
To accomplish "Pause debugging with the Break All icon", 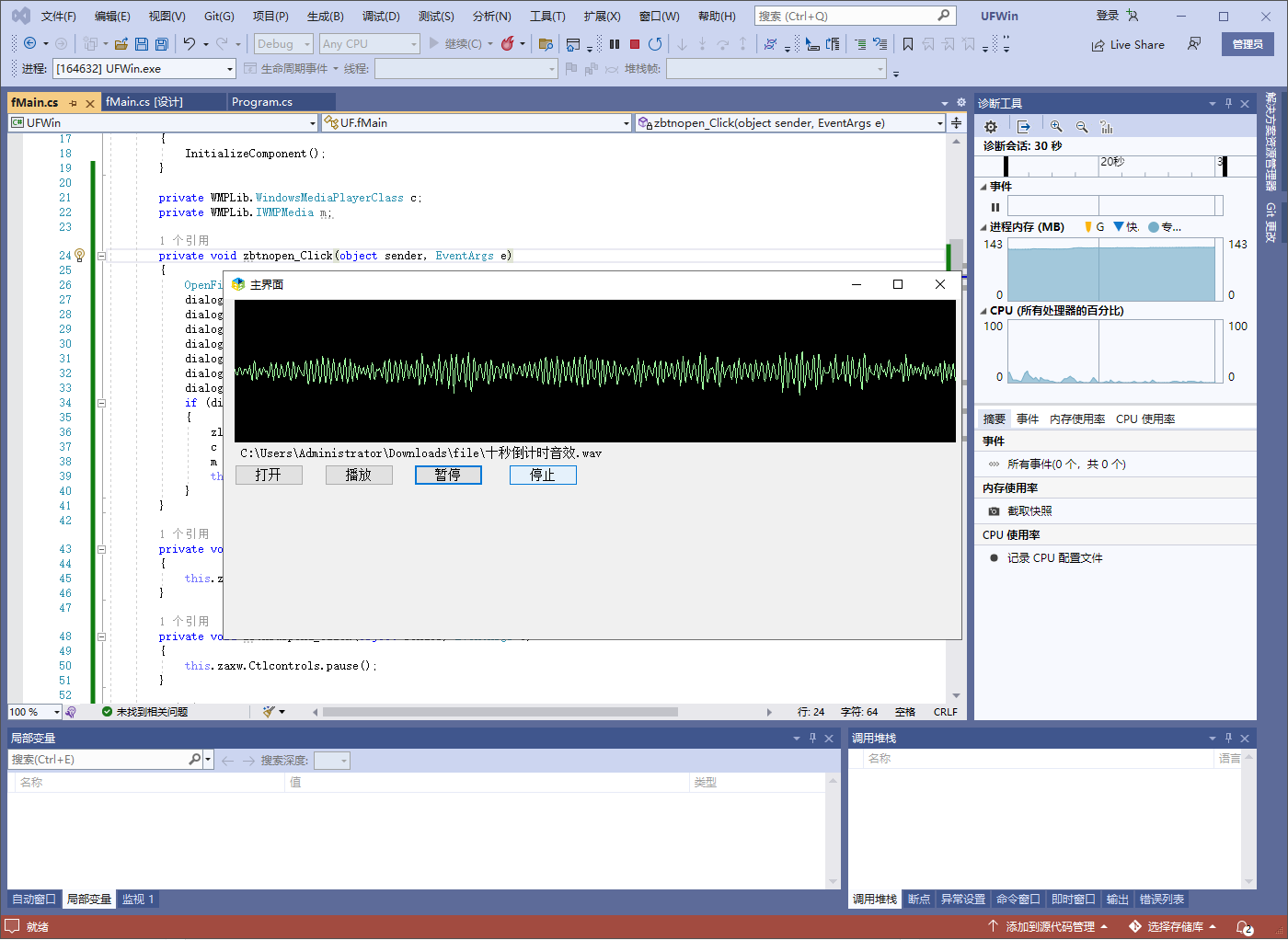I will click(x=615, y=43).
